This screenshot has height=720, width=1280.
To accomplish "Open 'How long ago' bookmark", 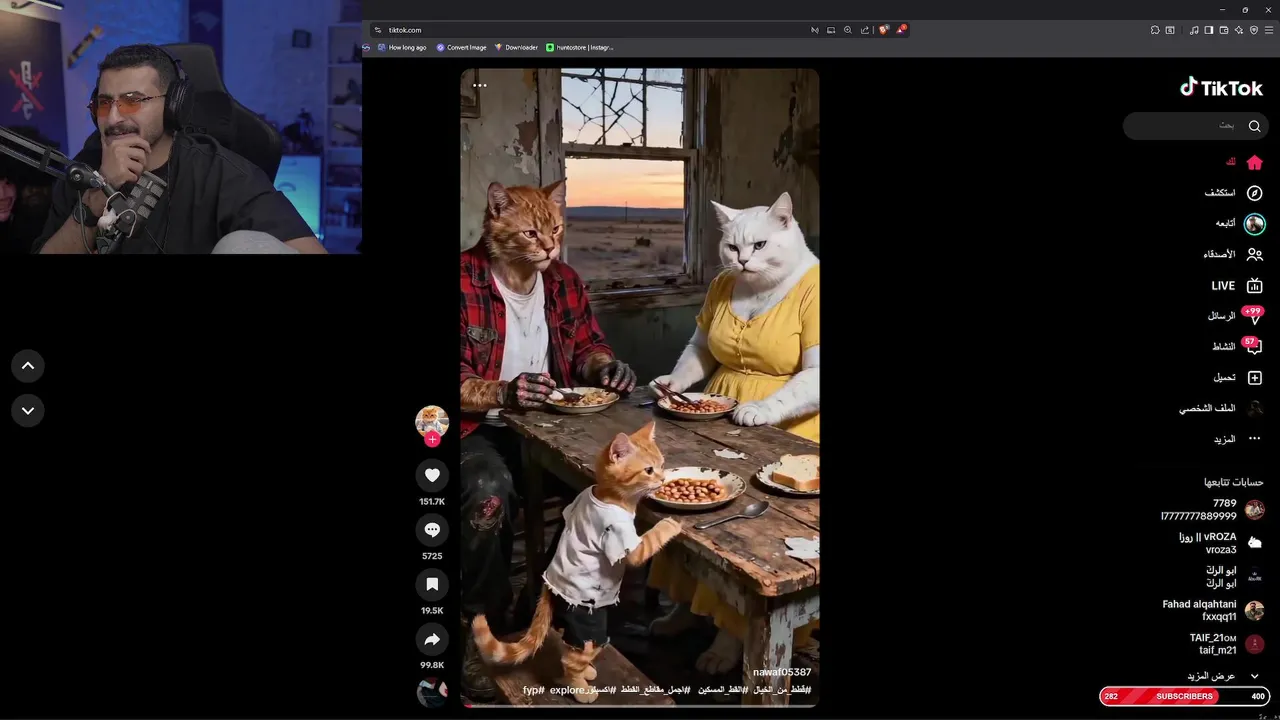I will click(x=402, y=47).
